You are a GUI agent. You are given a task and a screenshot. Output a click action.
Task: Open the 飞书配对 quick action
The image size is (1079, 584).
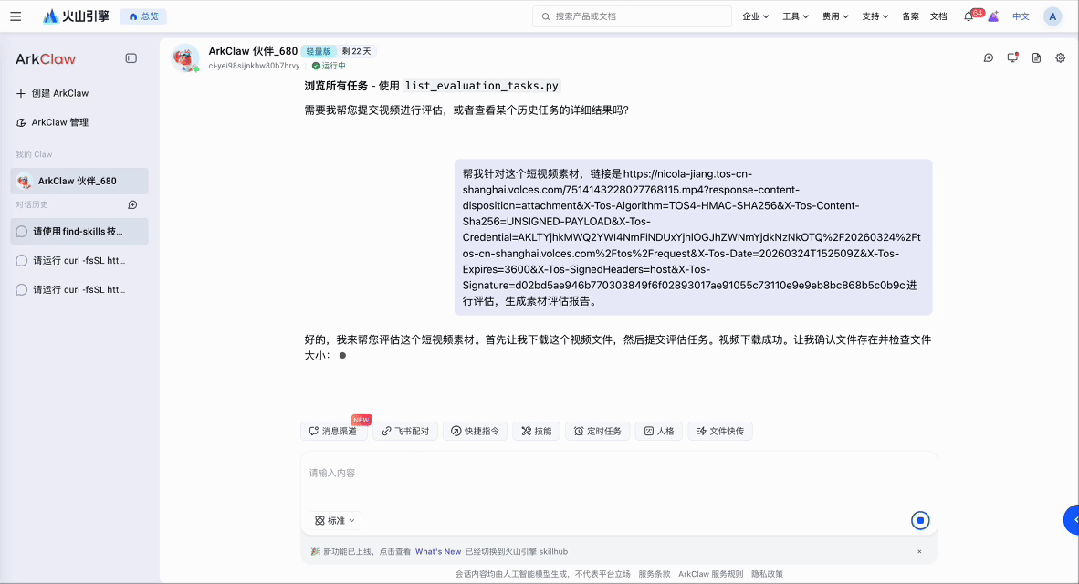tap(405, 431)
